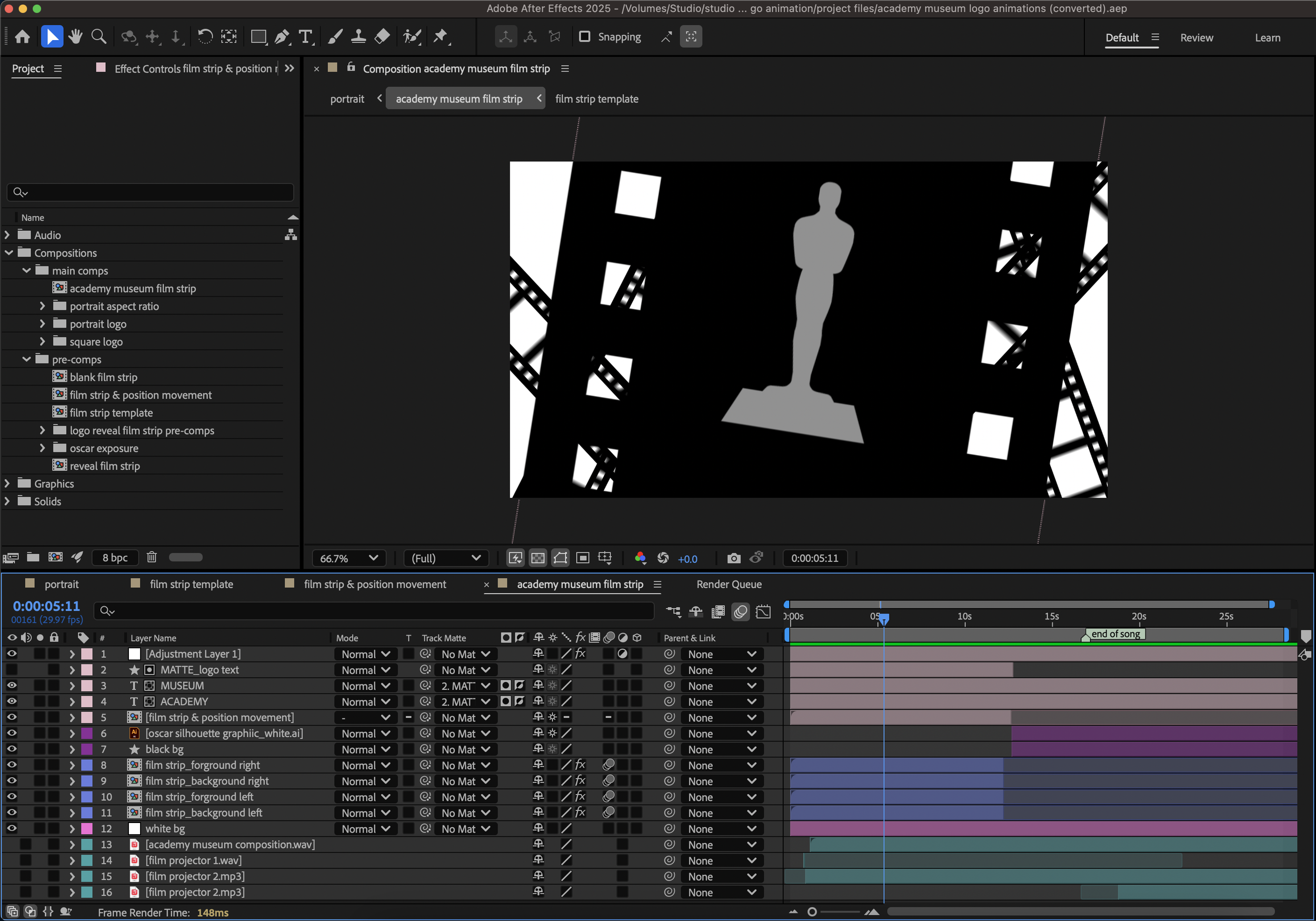Open blend Mode dropdown for white bg
This screenshot has height=921, width=1316.
tap(366, 829)
